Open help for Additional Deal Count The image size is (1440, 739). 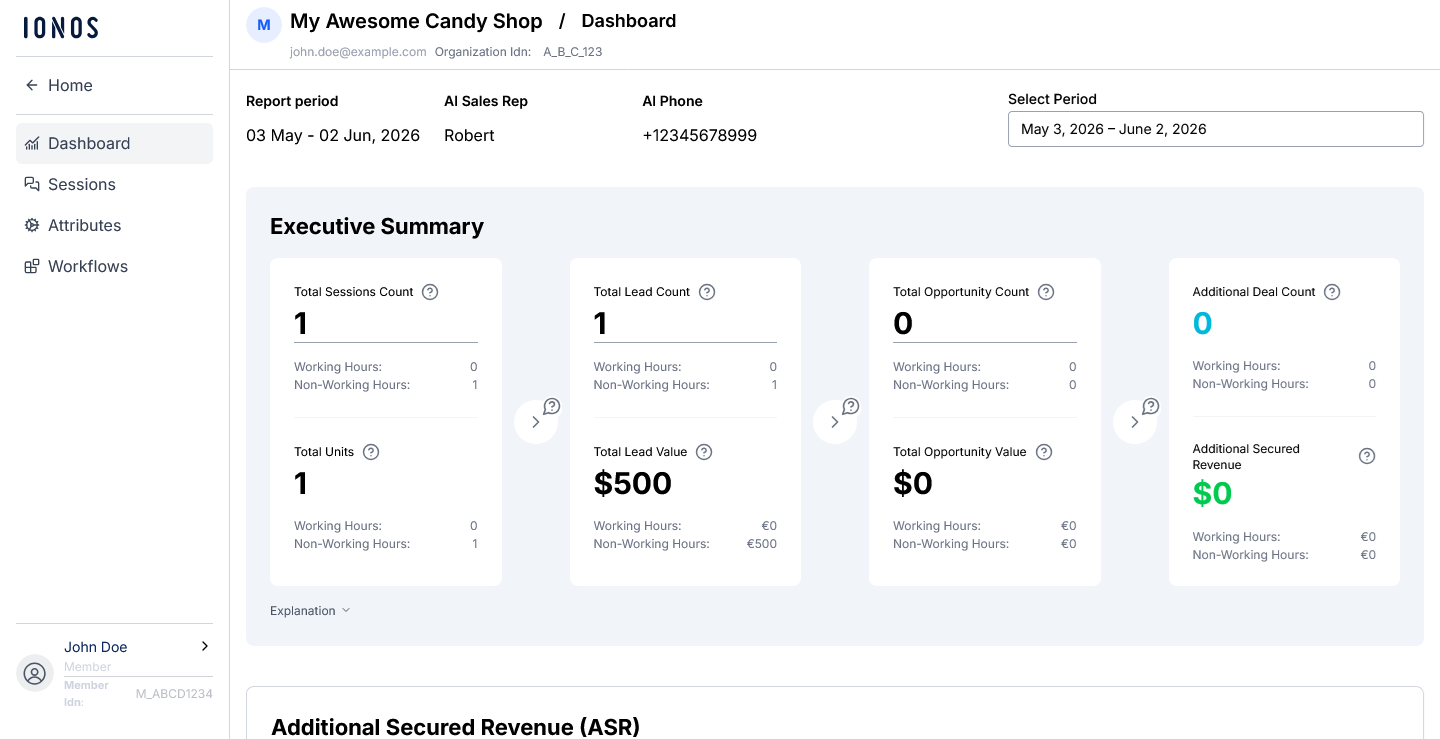click(x=1332, y=292)
